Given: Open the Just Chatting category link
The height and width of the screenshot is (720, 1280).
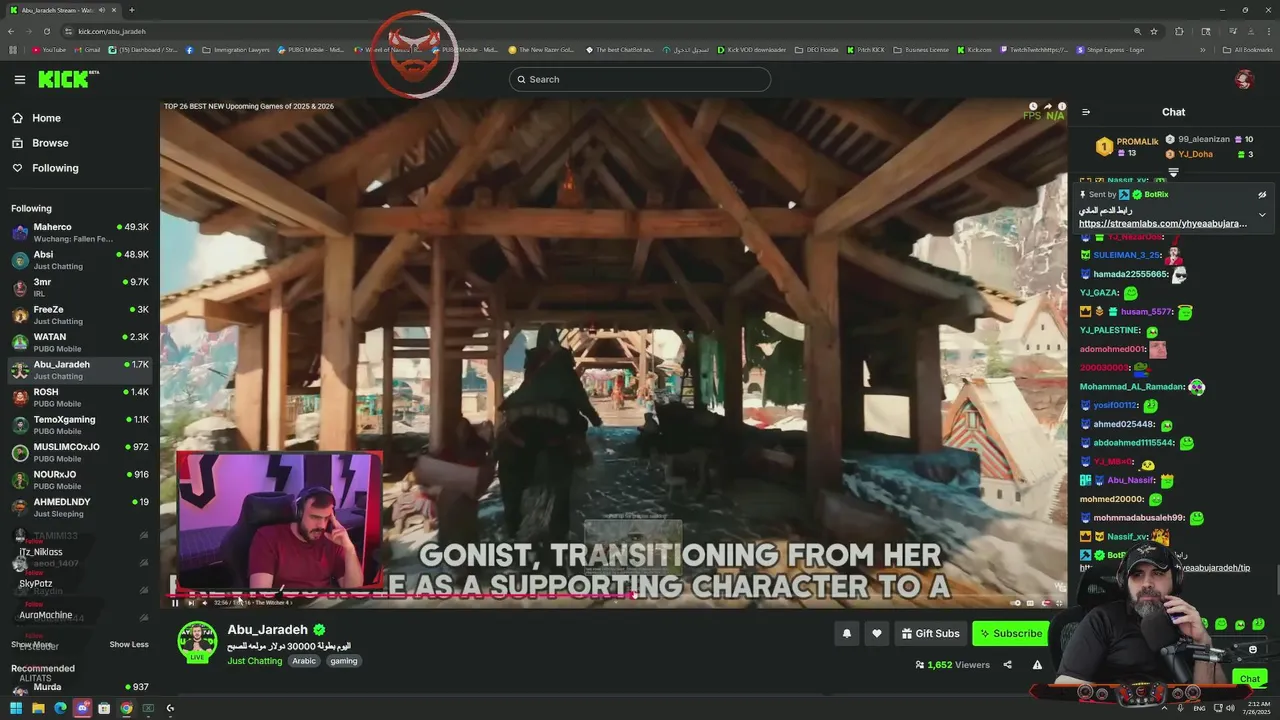Looking at the screenshot, I should (x=254, y=661).
